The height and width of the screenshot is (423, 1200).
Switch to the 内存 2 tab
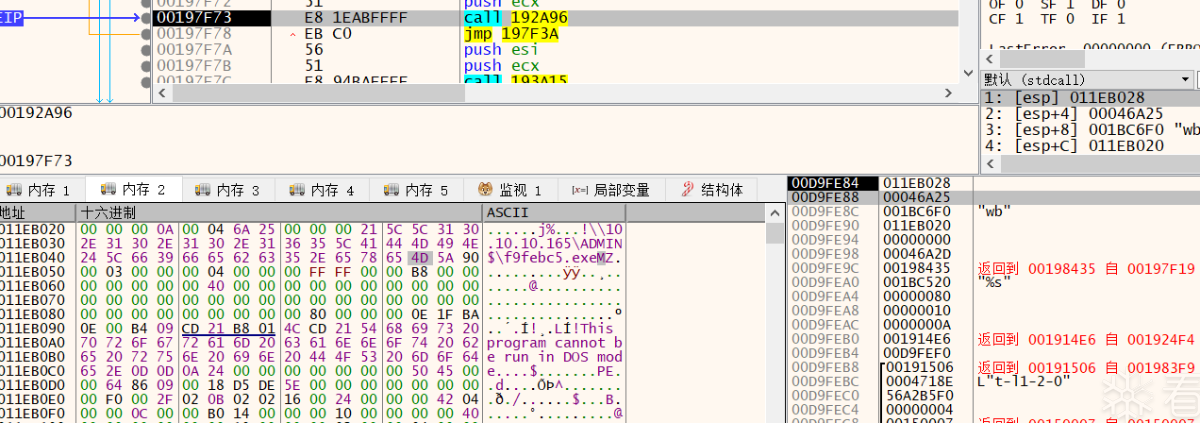[x=134, y=190]
